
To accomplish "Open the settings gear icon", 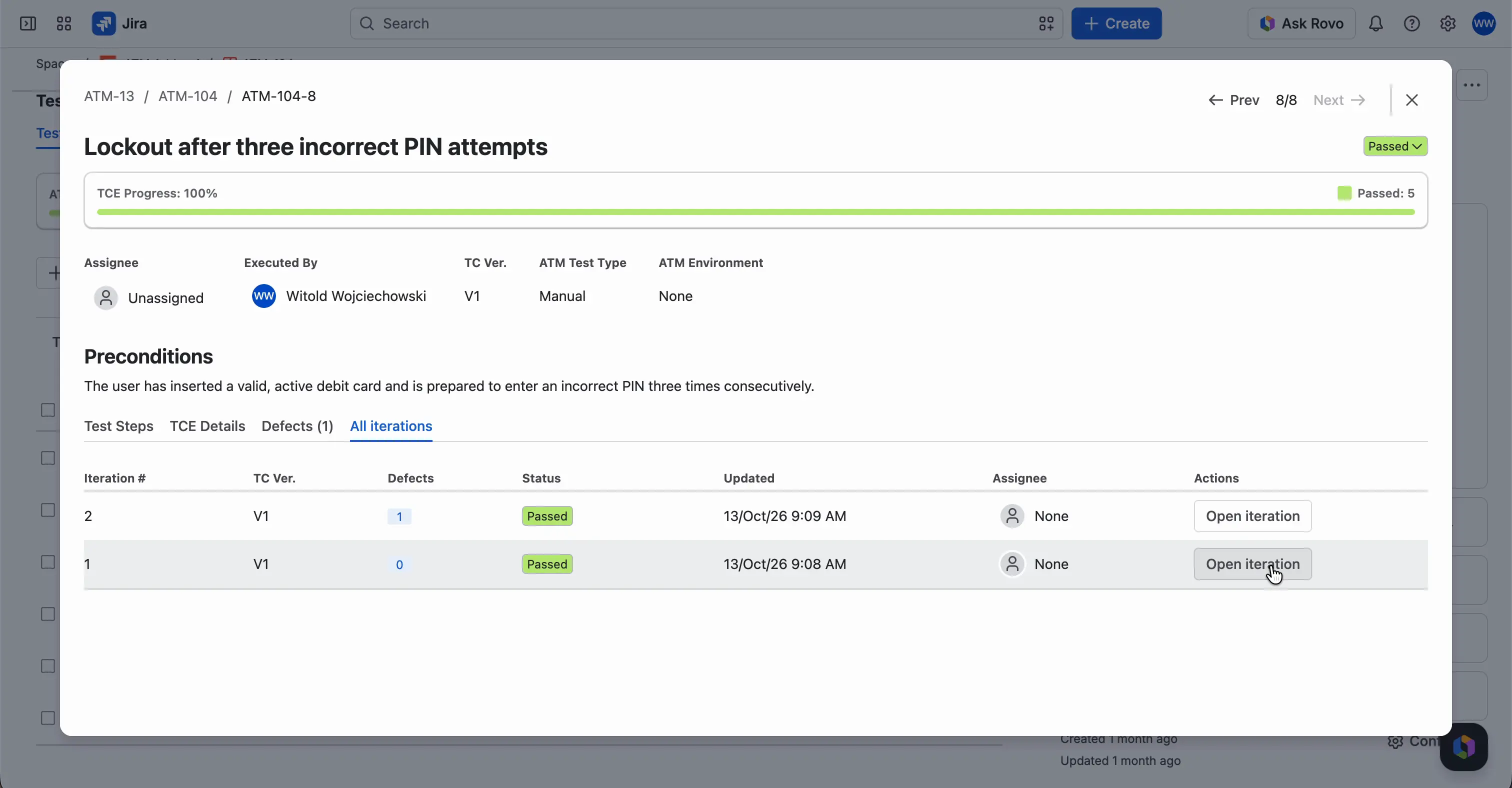I will pyautogui.click(x=1447, y=23).
